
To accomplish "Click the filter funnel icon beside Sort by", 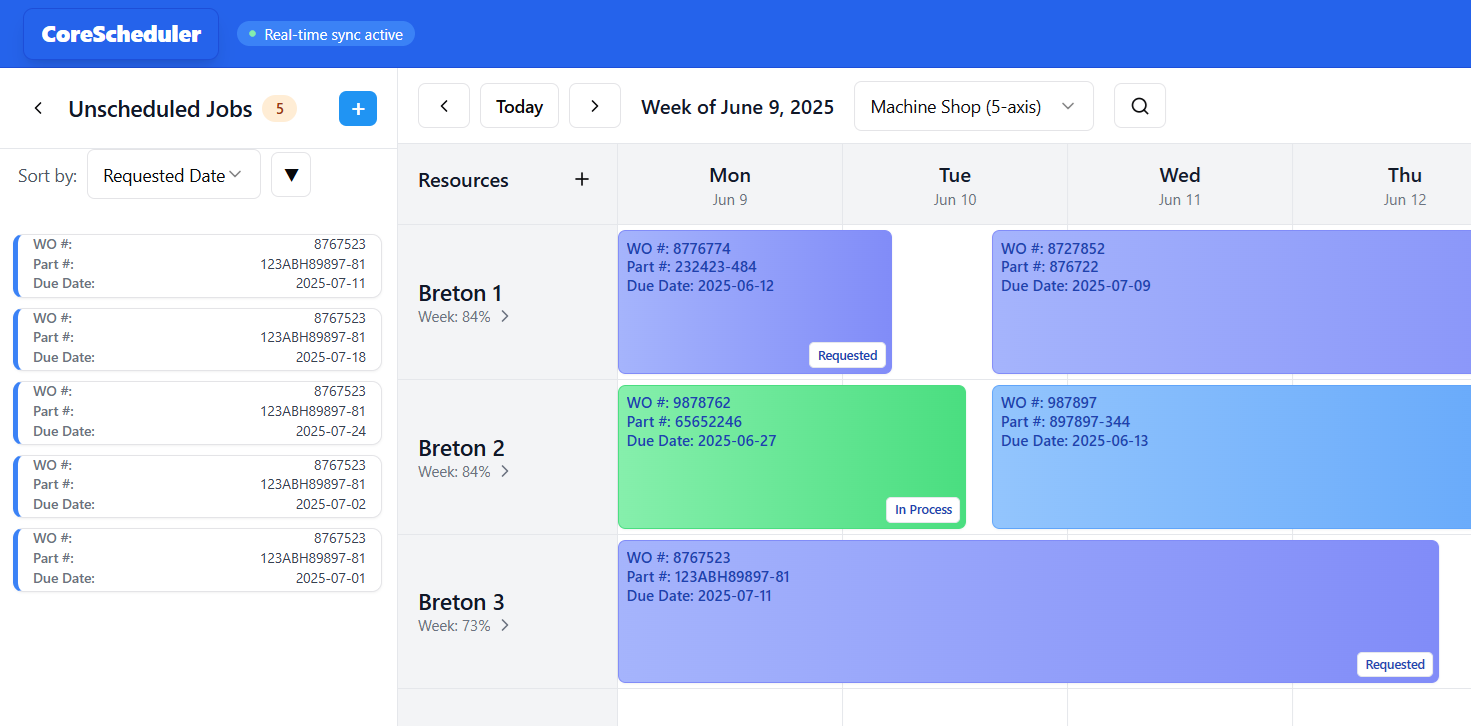I will click(x=290, y=173).
